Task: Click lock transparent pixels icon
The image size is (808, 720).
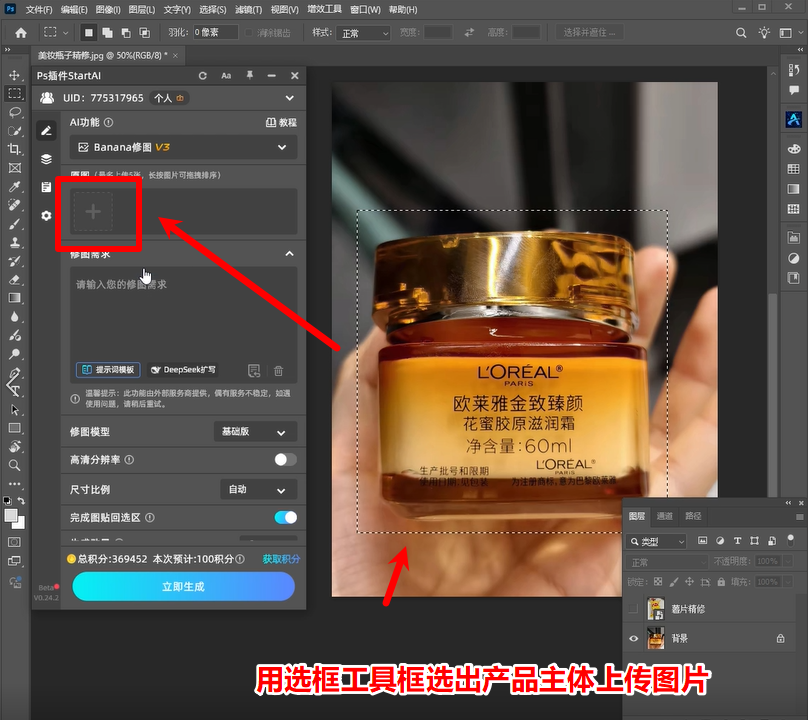Action: pyautogui.click(x=658, y=582)
